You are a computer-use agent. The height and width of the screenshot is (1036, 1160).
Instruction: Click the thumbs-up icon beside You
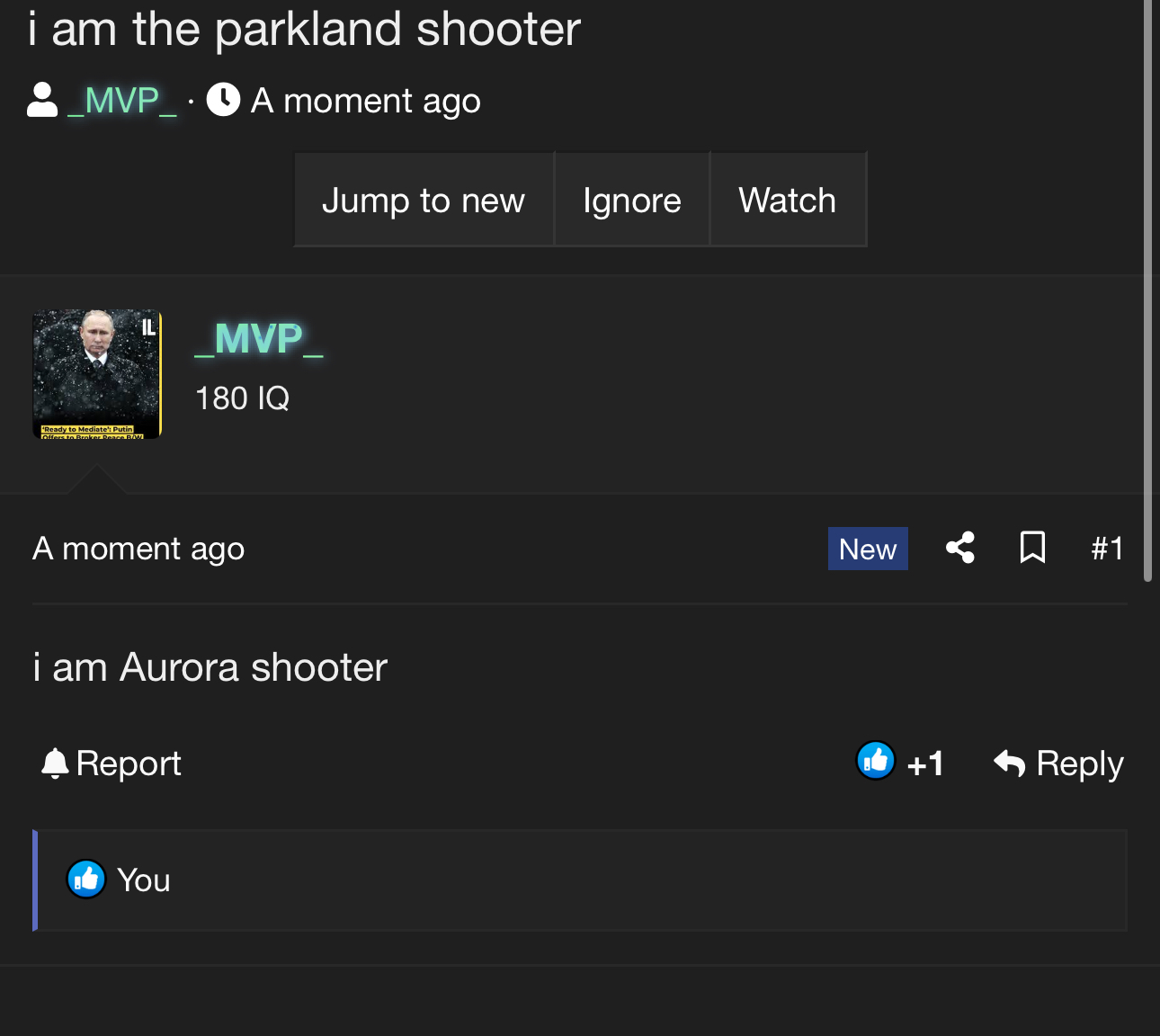86,880
